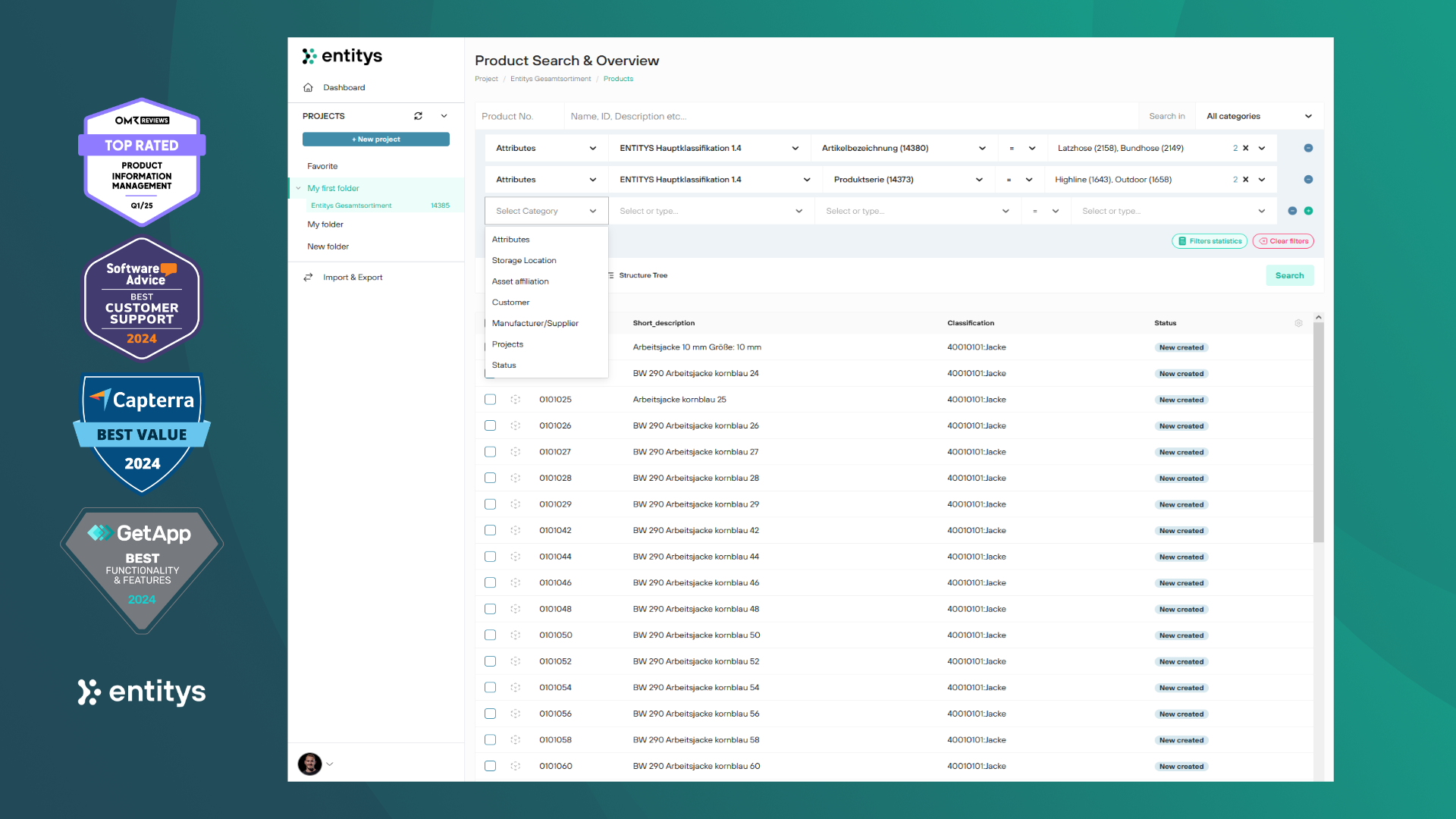Select the checkbox for product 0101042
The height and width of the screenshot is (819, 1456).
[490, 531]
